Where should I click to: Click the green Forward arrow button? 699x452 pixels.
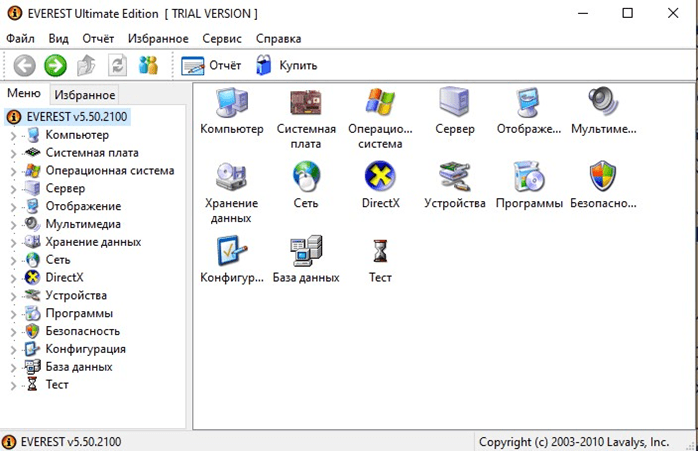(55, 66)
